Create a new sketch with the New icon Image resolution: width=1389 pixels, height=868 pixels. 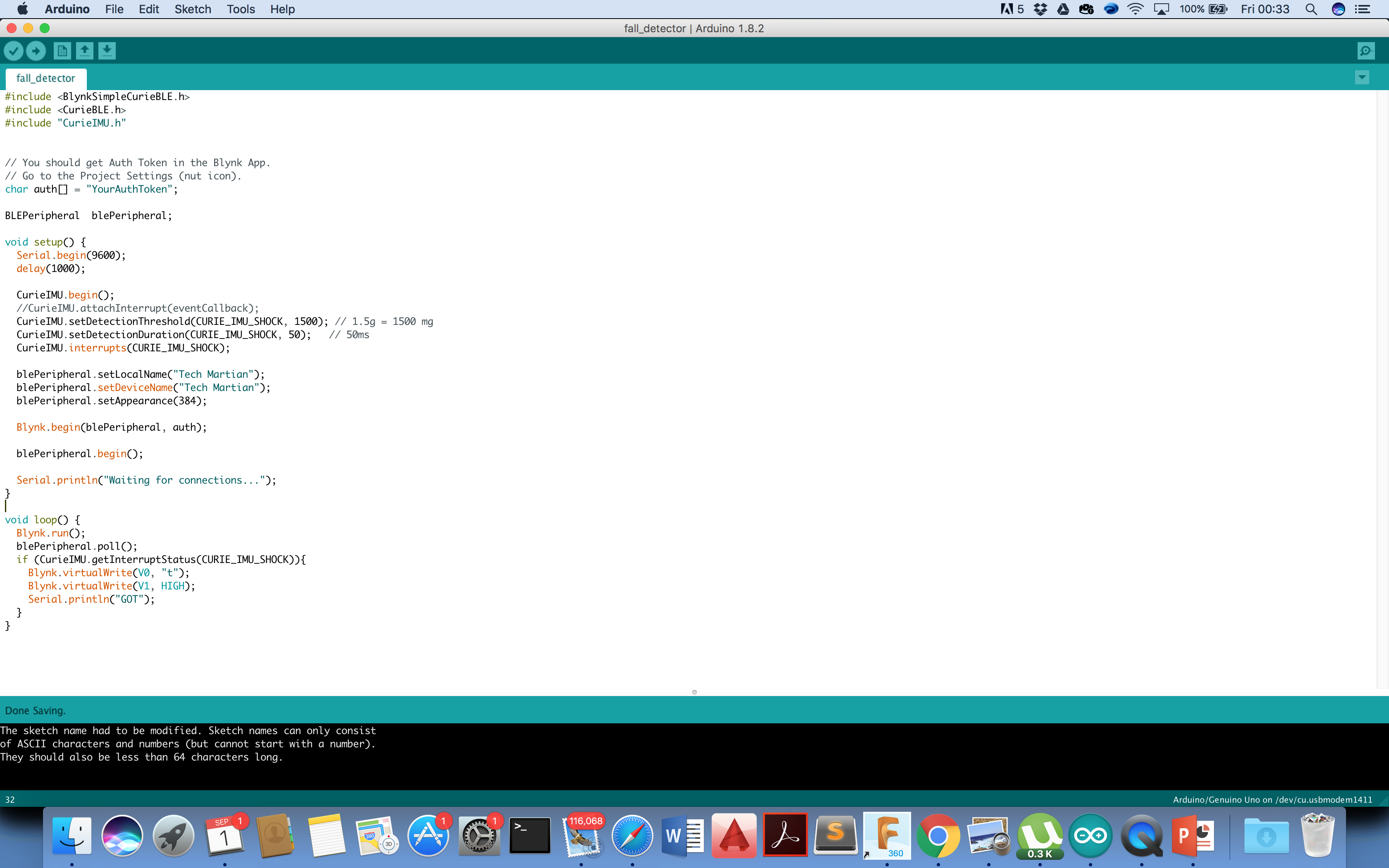click(62, 51)
